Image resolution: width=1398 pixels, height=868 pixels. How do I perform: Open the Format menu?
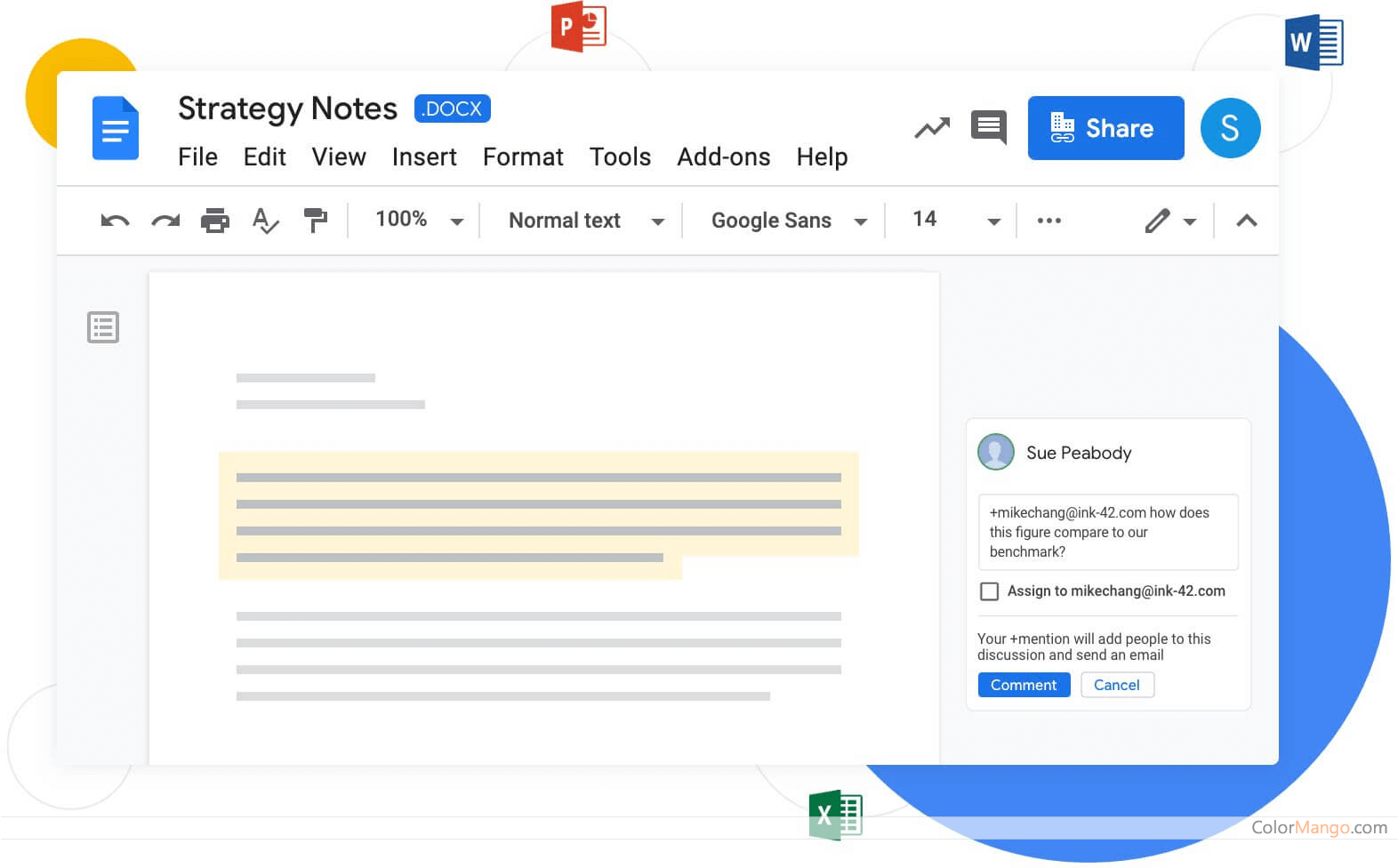[523, 157]
